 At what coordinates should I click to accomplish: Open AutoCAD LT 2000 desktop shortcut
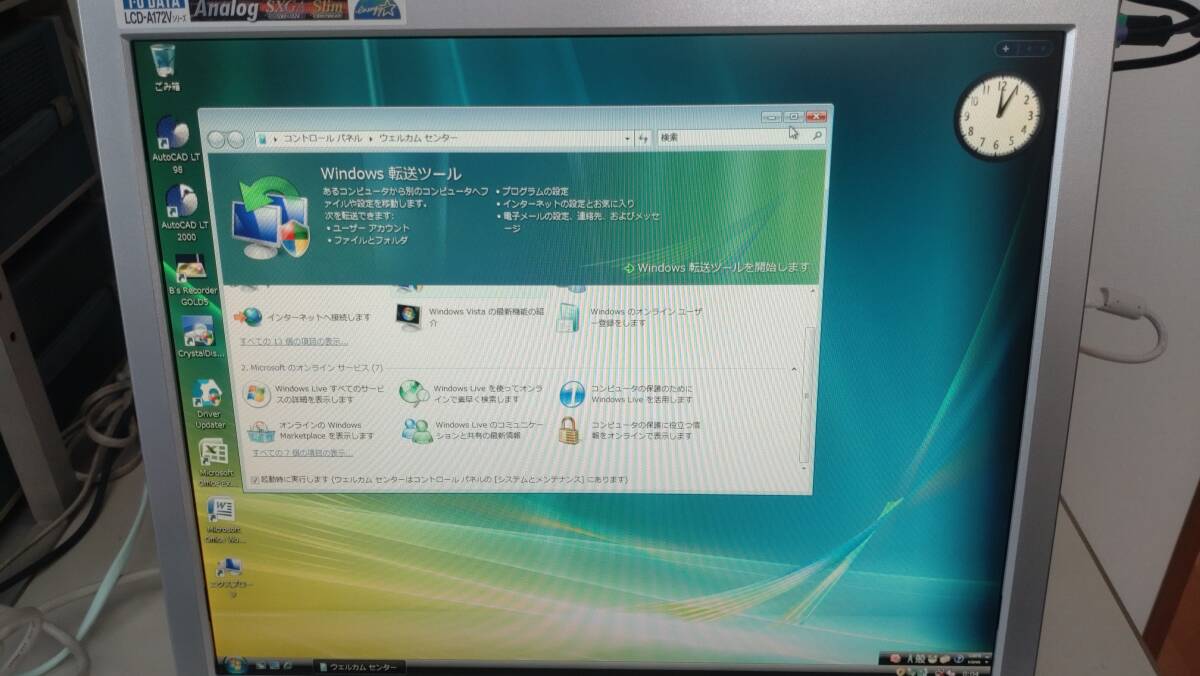coord(184,214)
